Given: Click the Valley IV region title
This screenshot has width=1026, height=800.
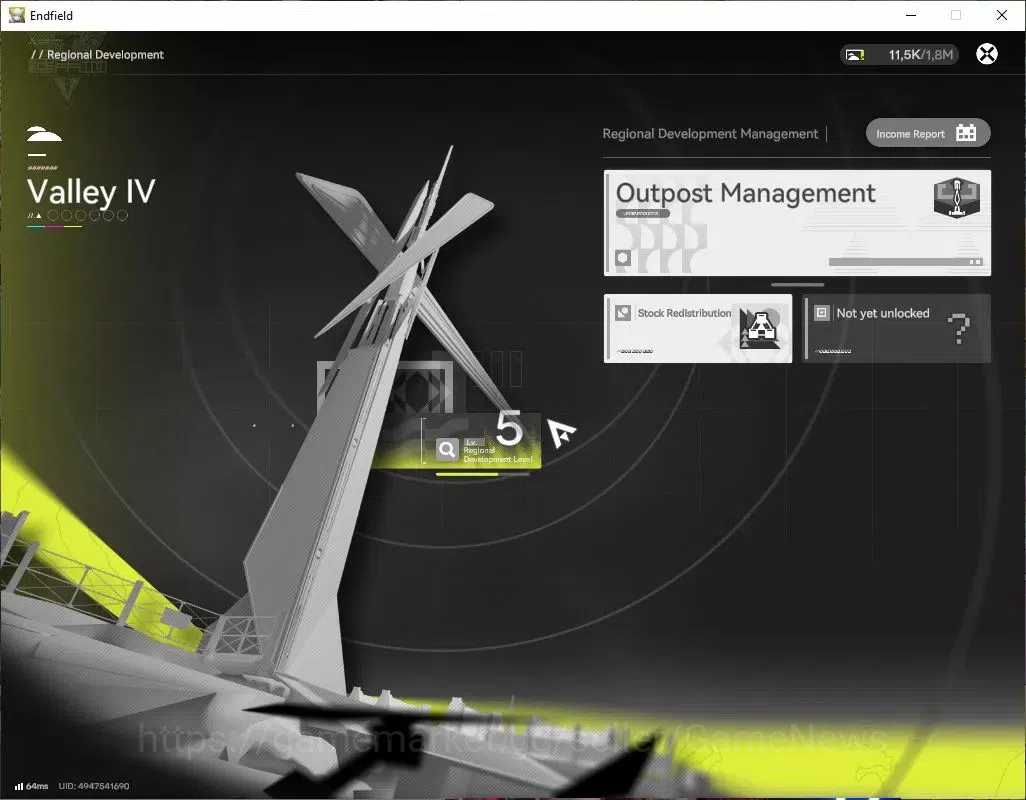Looking at the screenshot, I should coord(91,192).
